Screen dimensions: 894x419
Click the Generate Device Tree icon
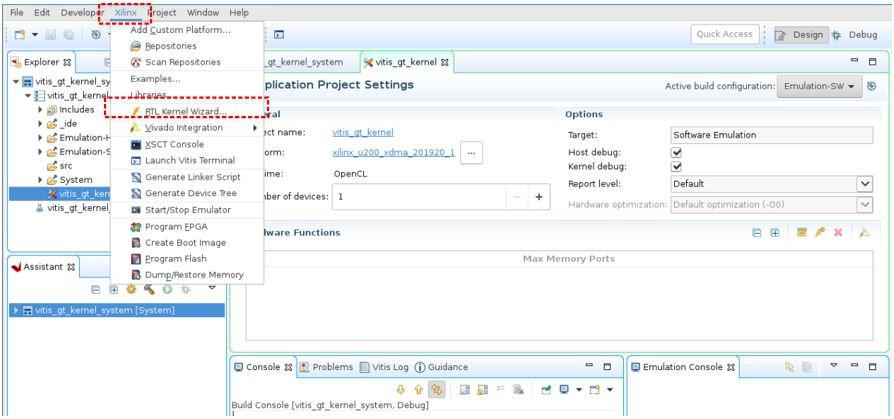pos(136,193)
